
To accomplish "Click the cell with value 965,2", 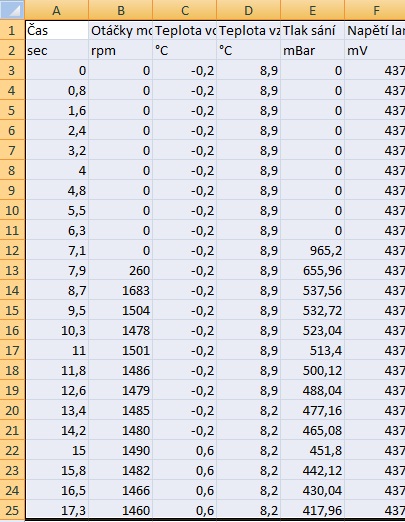I will pyautogui.click(x=313, y=250).
